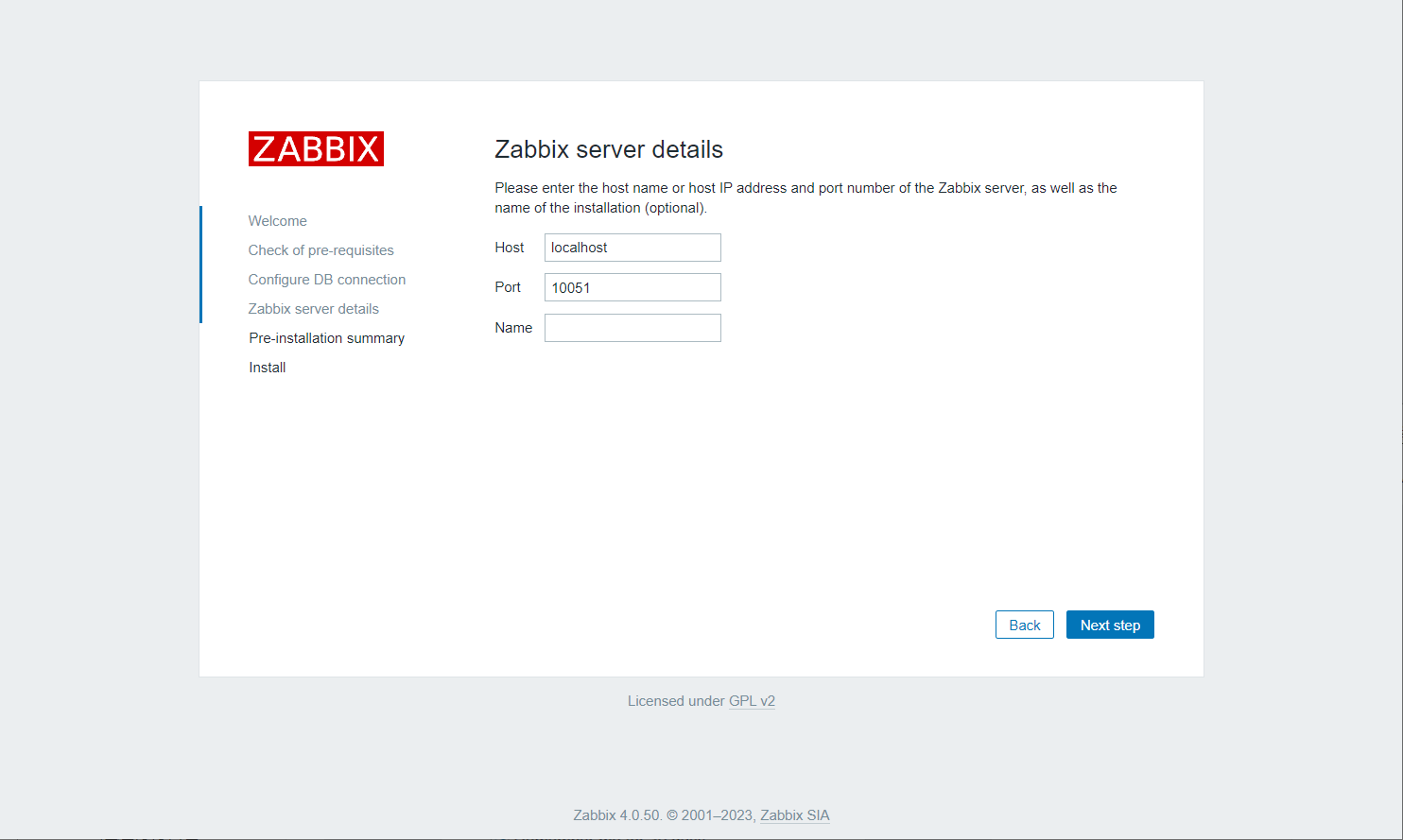Viewport: 1403px width, 840px height.
Task: Focus the empty Name input field
Action: 632,328
